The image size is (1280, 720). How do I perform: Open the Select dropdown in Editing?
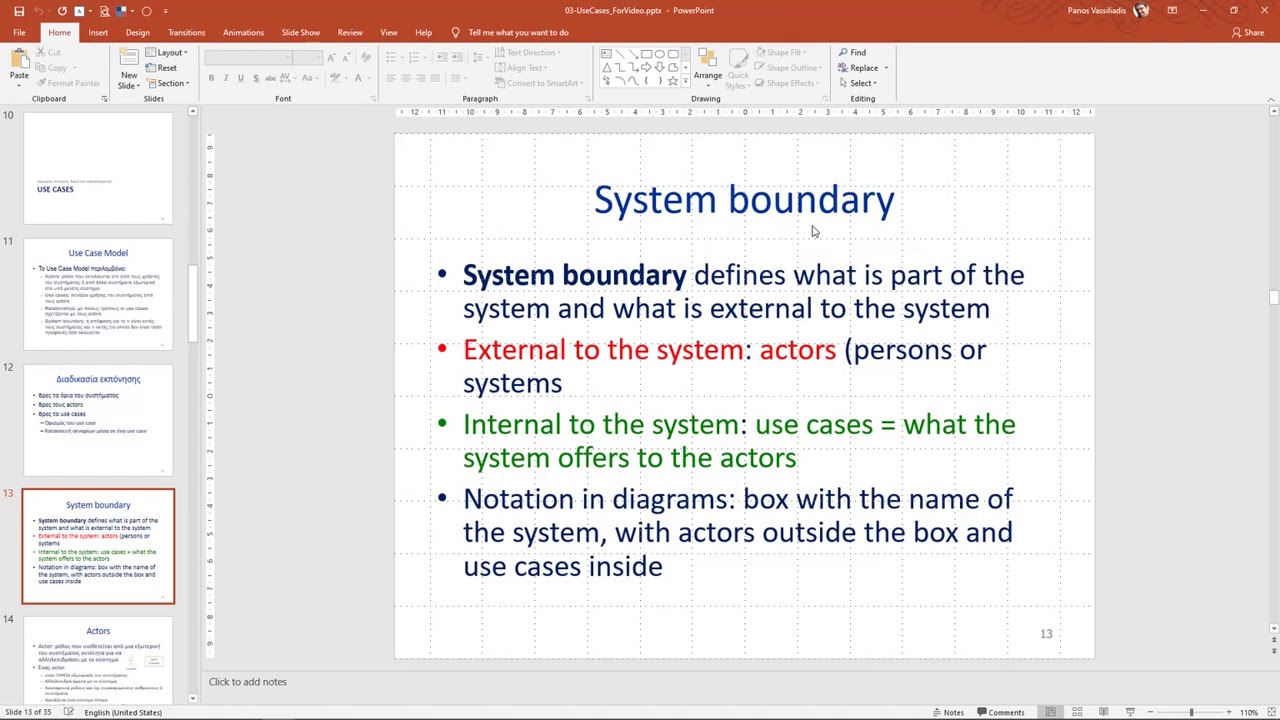click(x=857, y=83)
